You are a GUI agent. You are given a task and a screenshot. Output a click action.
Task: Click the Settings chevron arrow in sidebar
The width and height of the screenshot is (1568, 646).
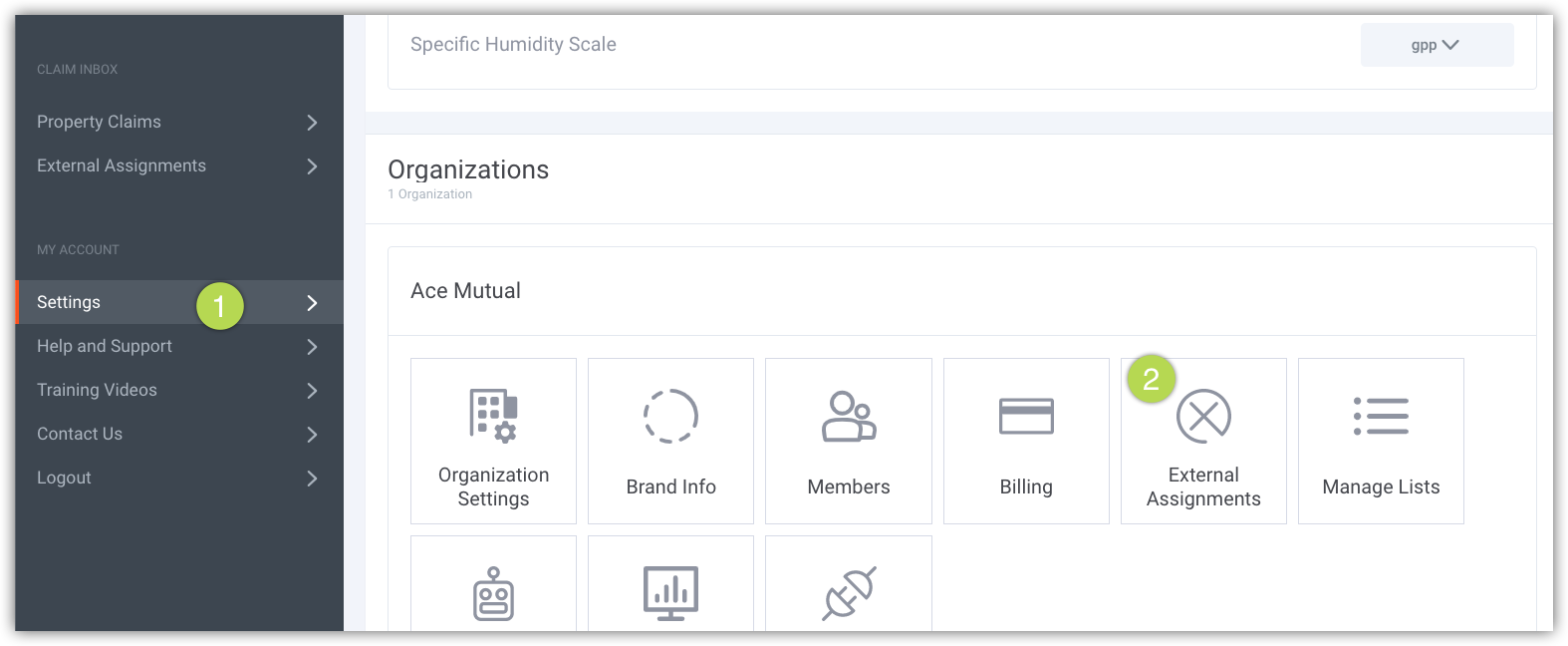click(x=312, y=303)
